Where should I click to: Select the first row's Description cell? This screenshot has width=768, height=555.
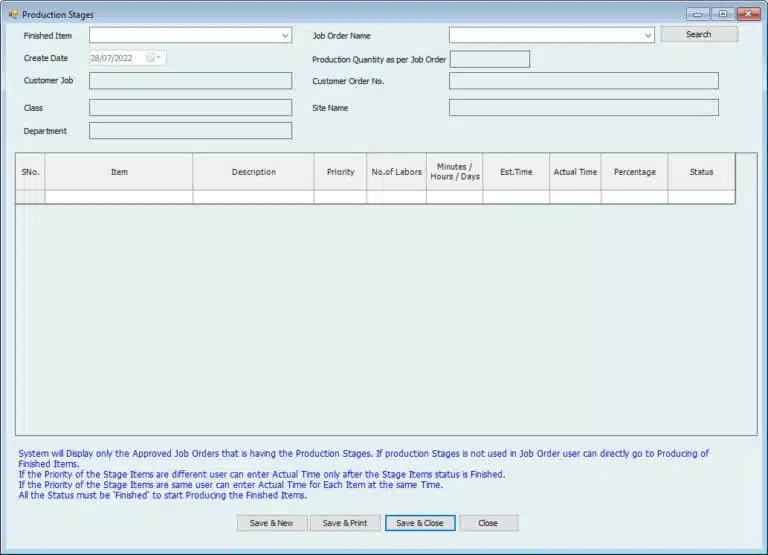pos(253,197)
